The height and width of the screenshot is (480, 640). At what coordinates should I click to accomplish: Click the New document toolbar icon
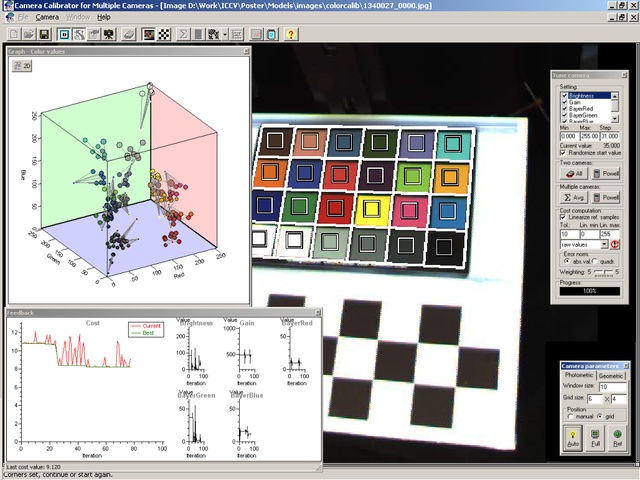click(x=14, y=34)
